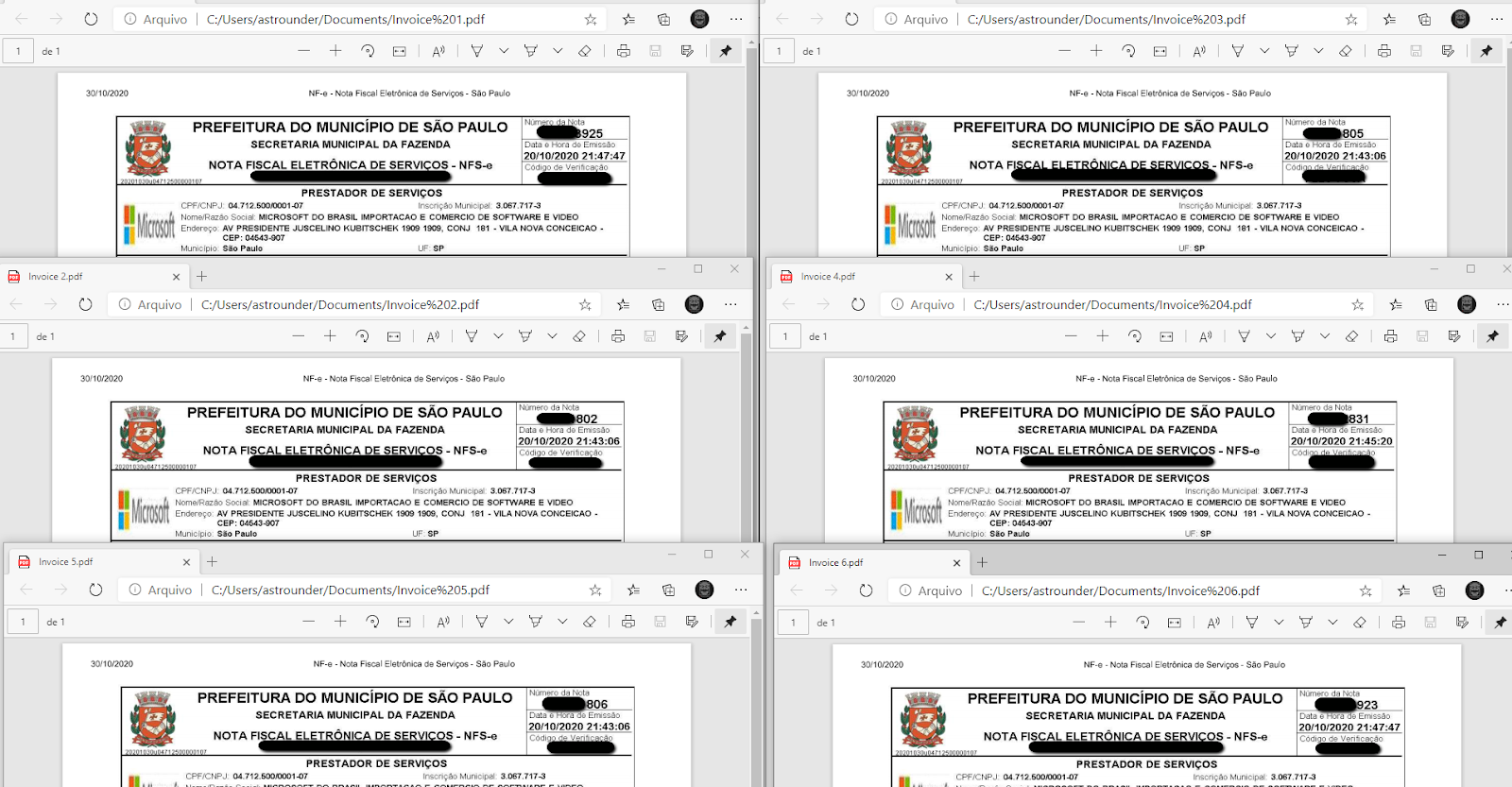Image resolution: width=1512 pixels, height=787 pixels.
Task: Open Settings and more menu in Invoice 2.pdf
Action: 730,304
